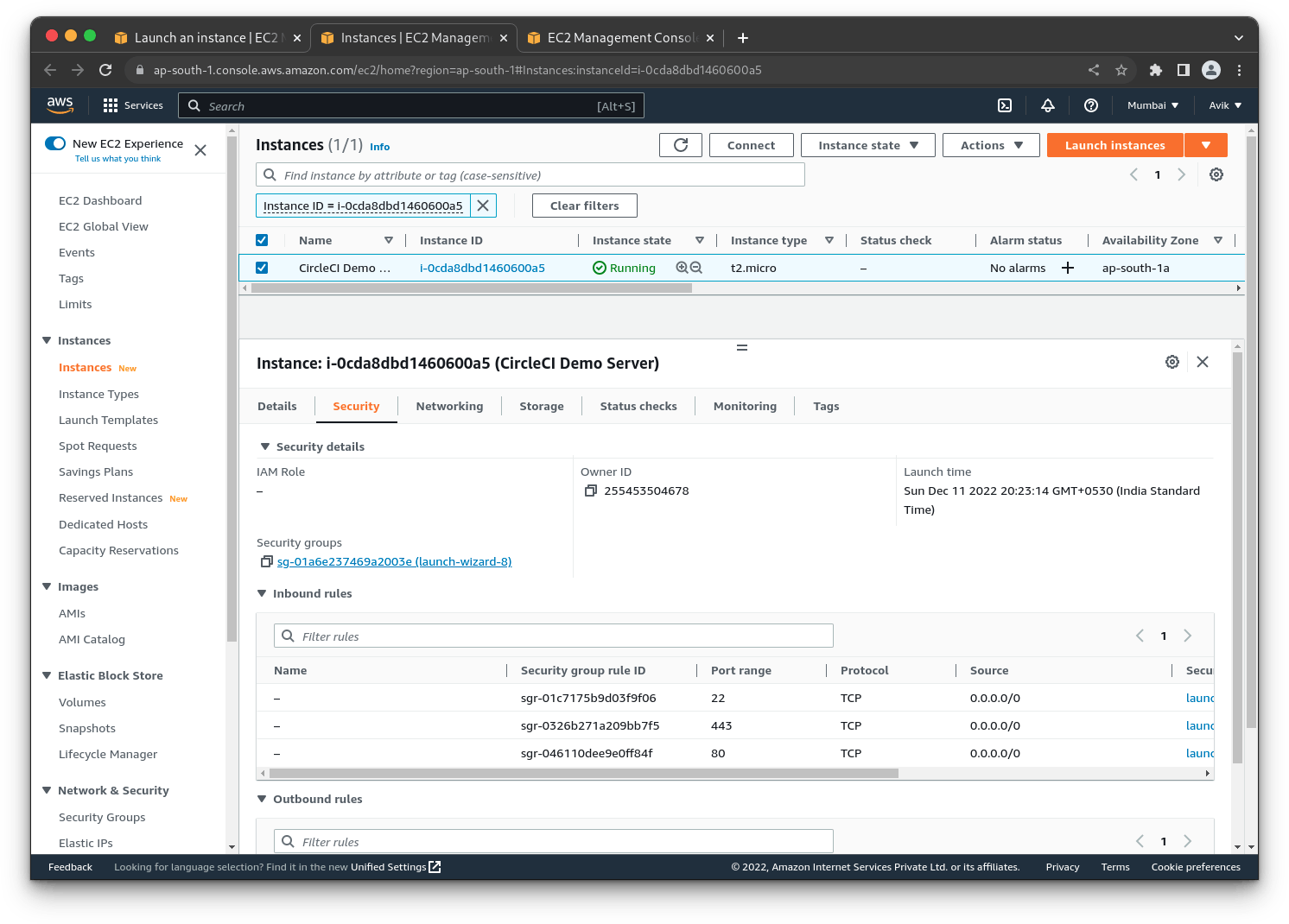Open the AWS help panel

1090,104
